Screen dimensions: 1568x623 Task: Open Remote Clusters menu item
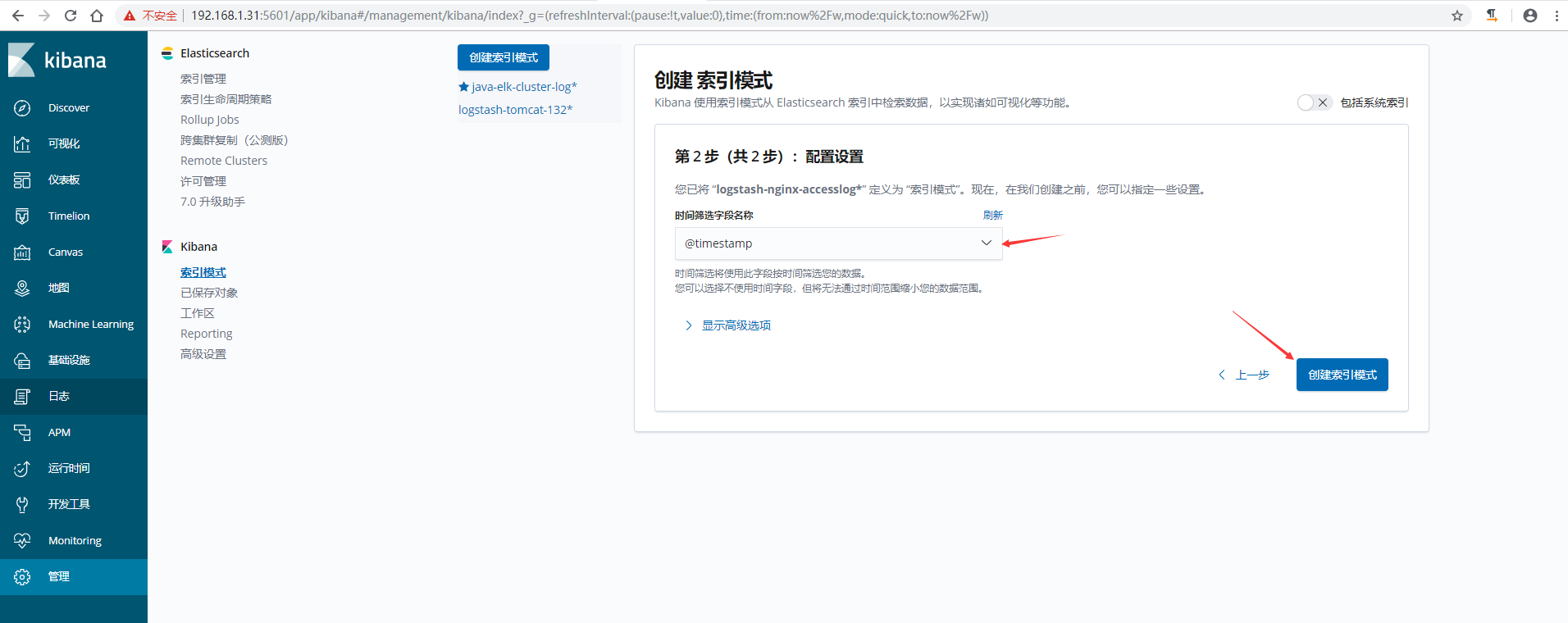pyautogui.click(x=224, y=161)
